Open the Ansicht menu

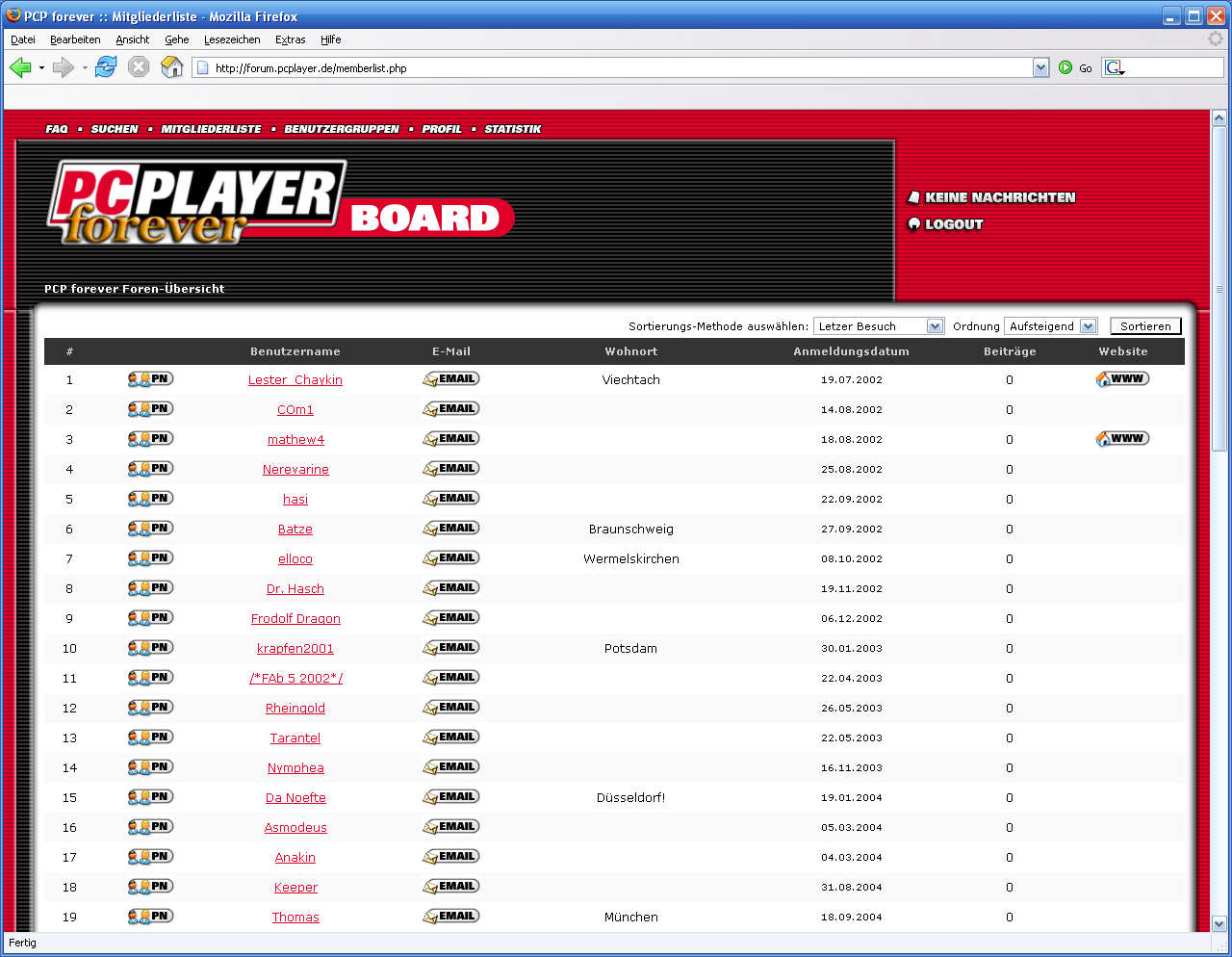[x=133, y=39]
